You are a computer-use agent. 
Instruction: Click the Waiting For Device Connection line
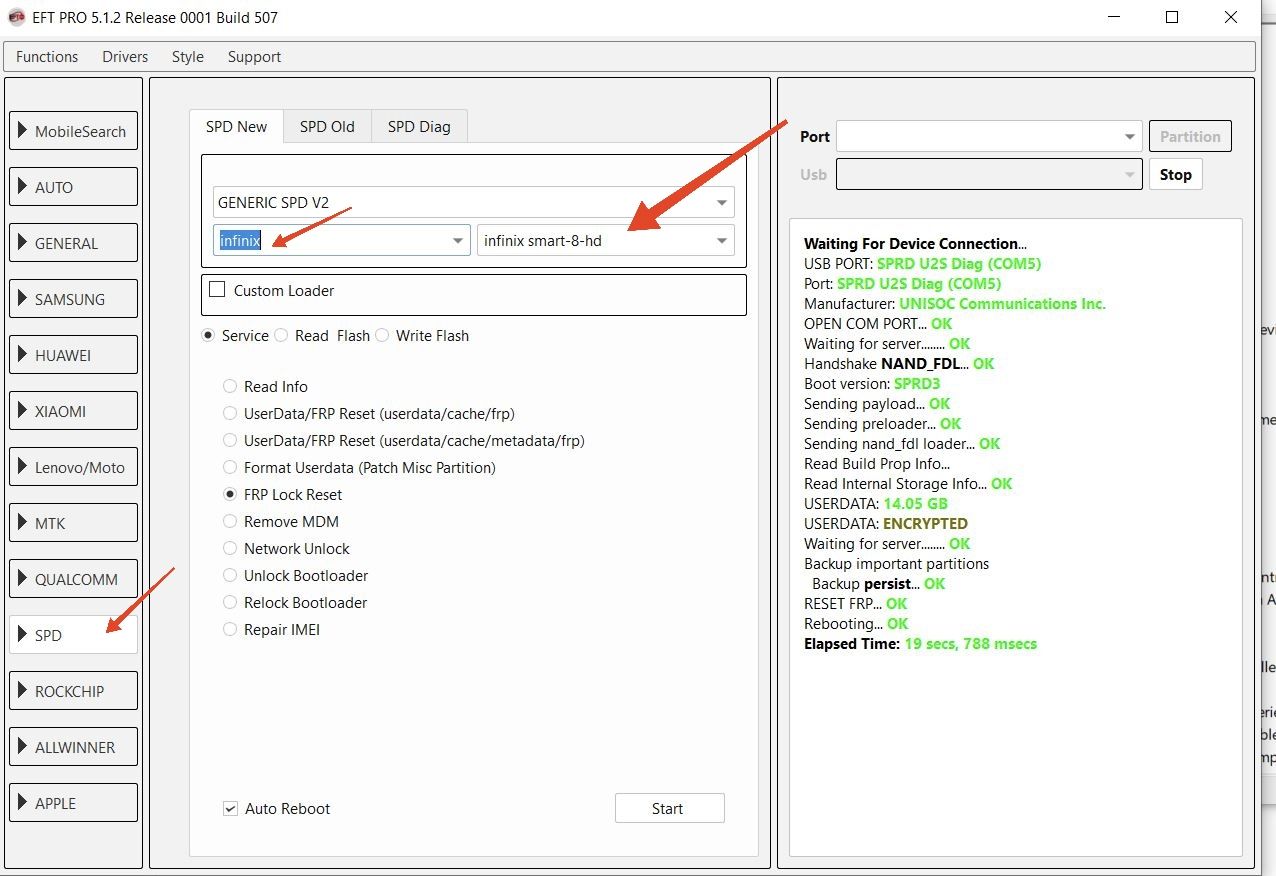click(x=915, y=244)
